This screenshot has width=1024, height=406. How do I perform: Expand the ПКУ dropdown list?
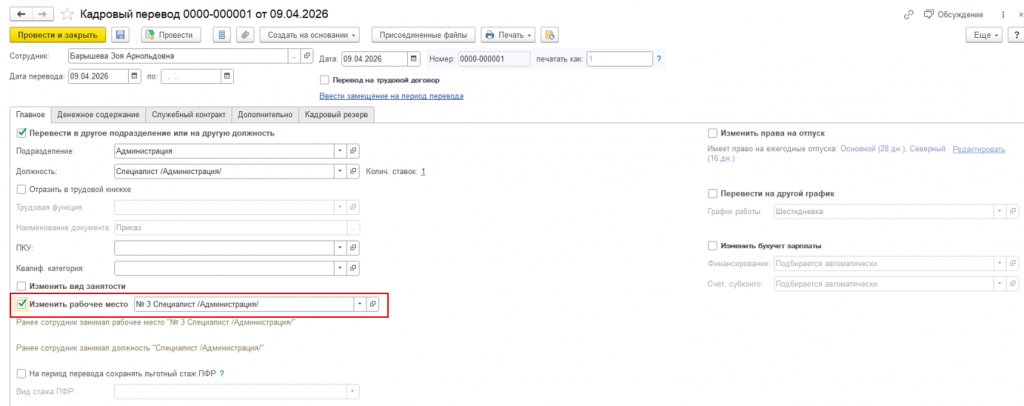pos(340,248)
